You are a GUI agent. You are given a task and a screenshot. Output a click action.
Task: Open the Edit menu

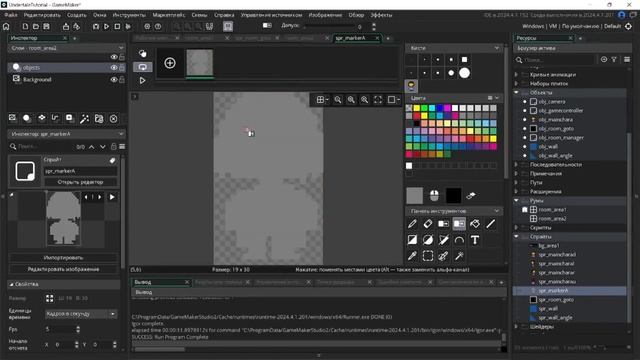click(42, 15)
